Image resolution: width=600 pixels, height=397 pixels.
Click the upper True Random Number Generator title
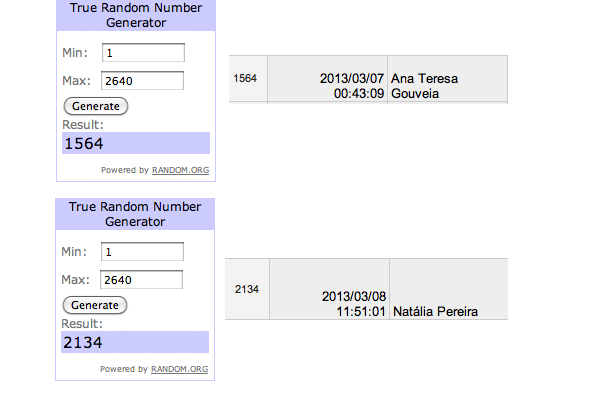(136, 15)
